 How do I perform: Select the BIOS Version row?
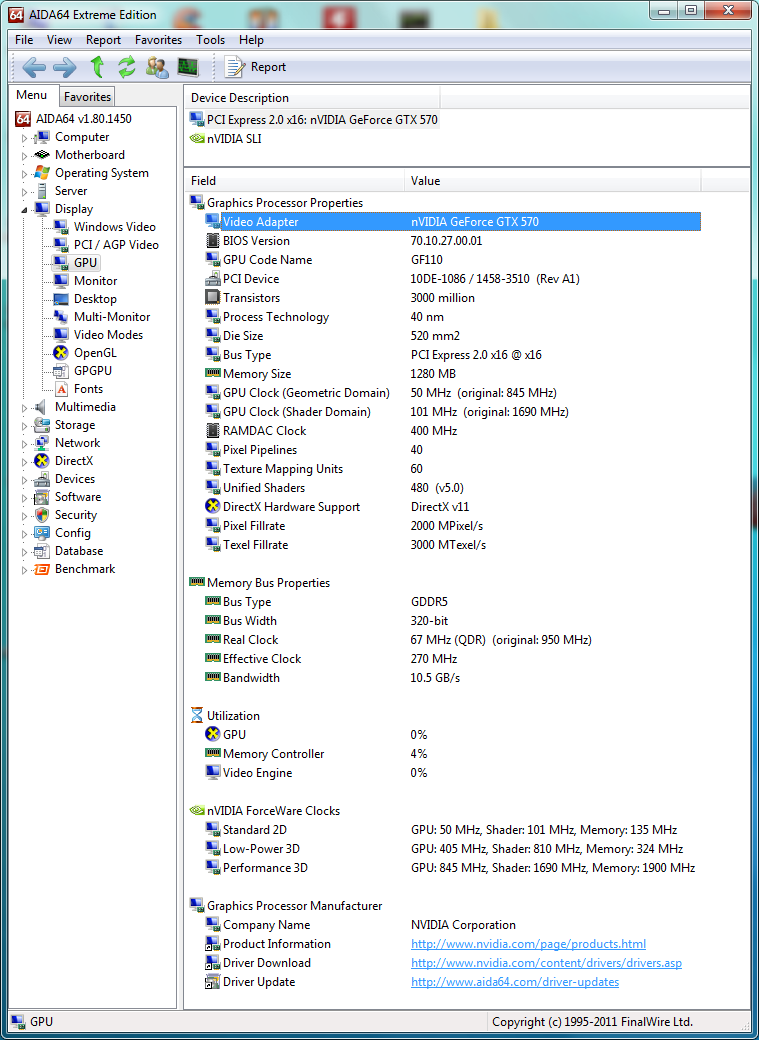pos(445,241)
